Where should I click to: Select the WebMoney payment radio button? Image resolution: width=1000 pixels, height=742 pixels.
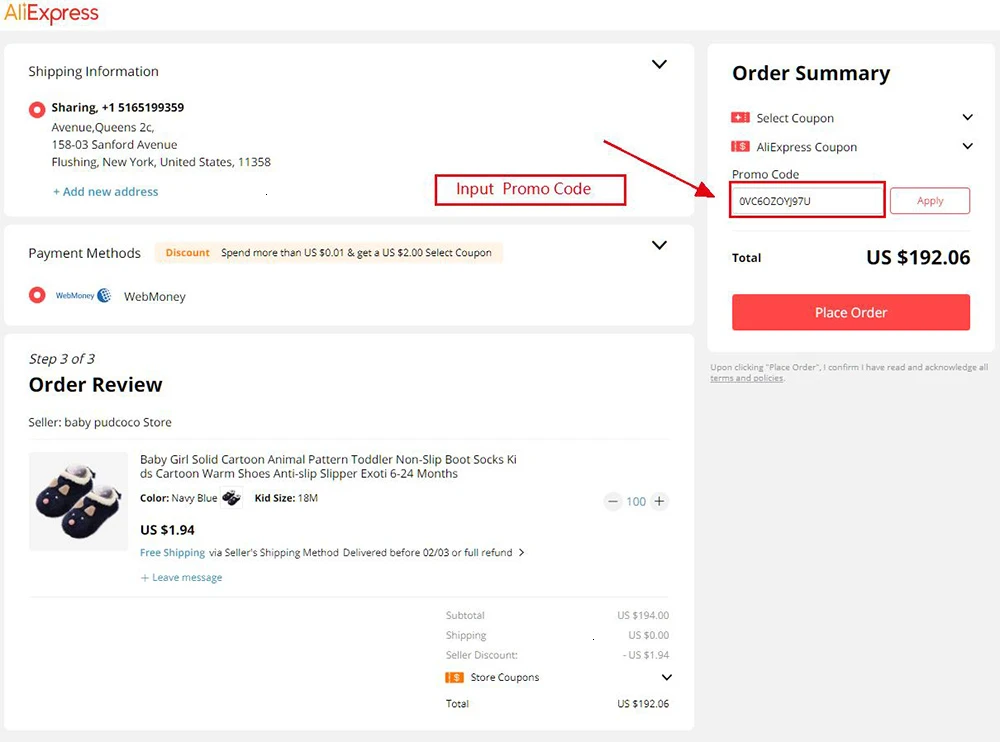[37, 295]
